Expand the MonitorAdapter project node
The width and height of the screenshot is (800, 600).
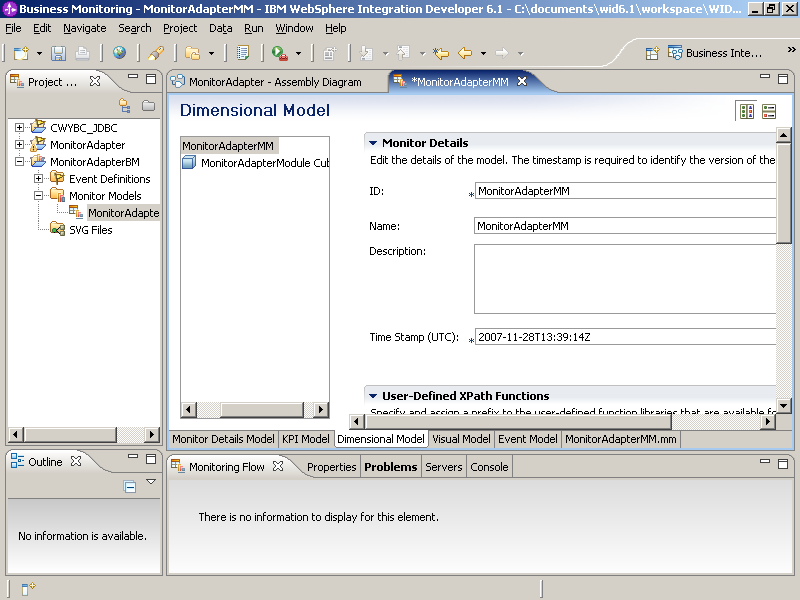point(19,144)
